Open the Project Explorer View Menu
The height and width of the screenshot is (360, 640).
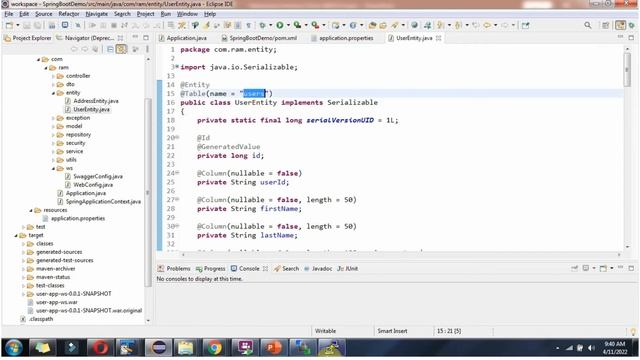pos(147,49)
